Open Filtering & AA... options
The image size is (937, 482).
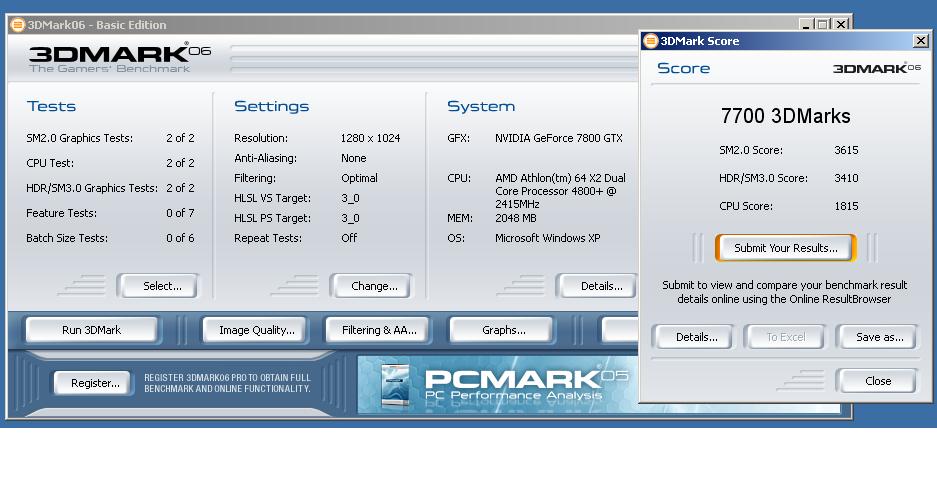[379, 330]
